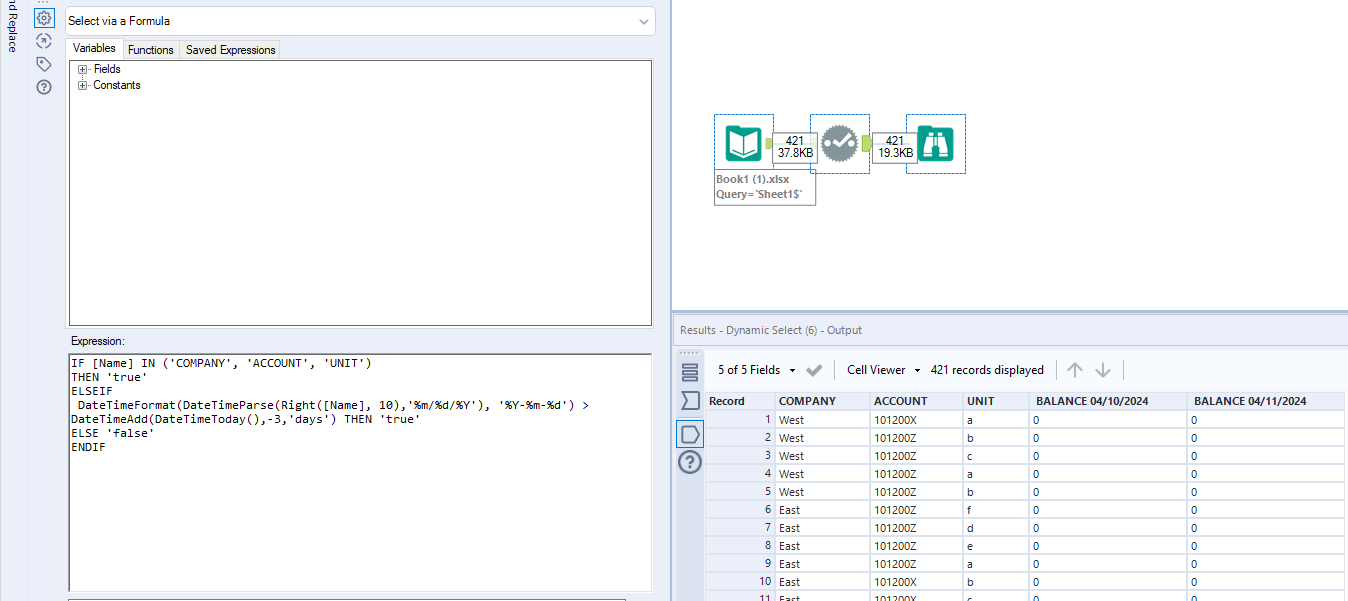Viewport: 1348px width, 601px height.
Task: Switch to the Functions tab
Action: click(151, 49)
